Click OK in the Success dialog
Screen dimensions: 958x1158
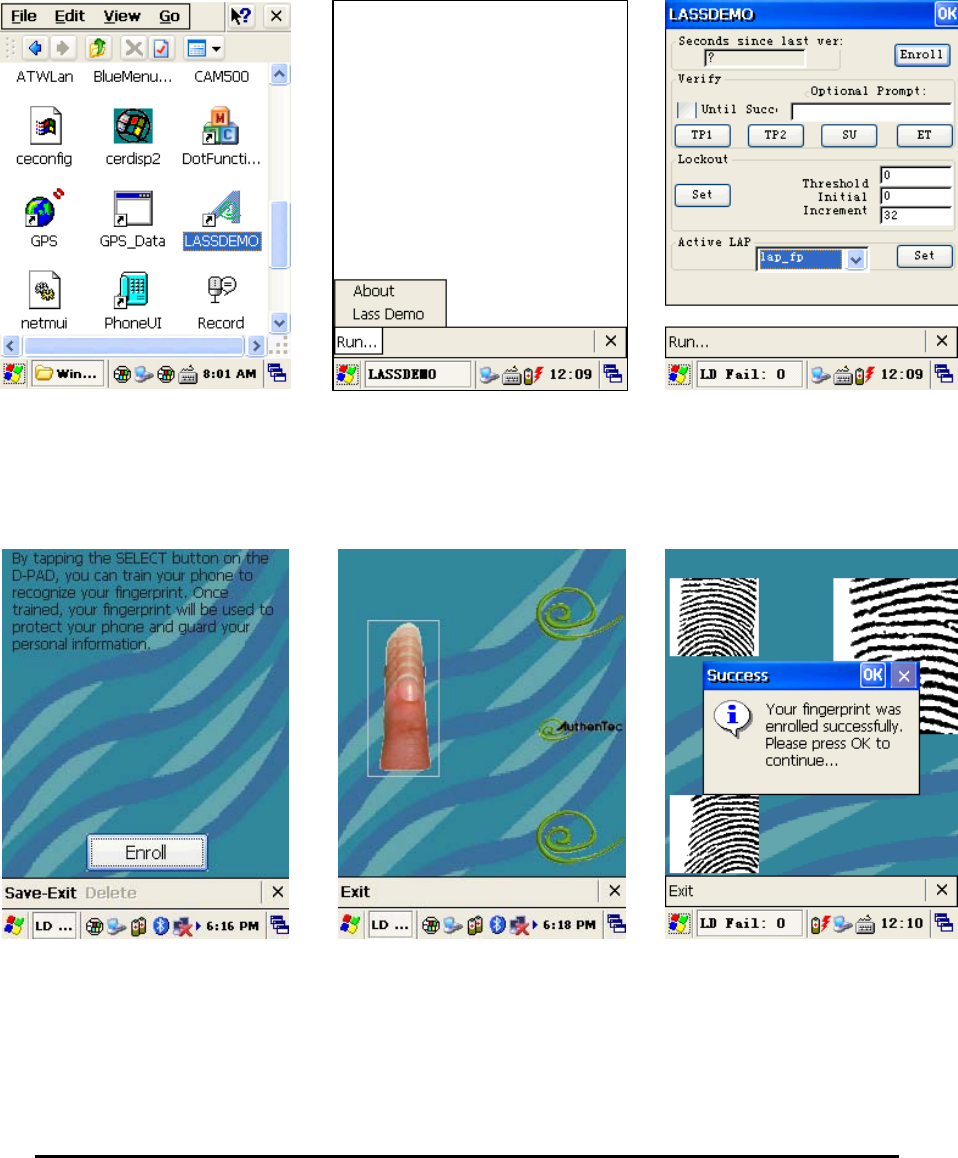872,675
